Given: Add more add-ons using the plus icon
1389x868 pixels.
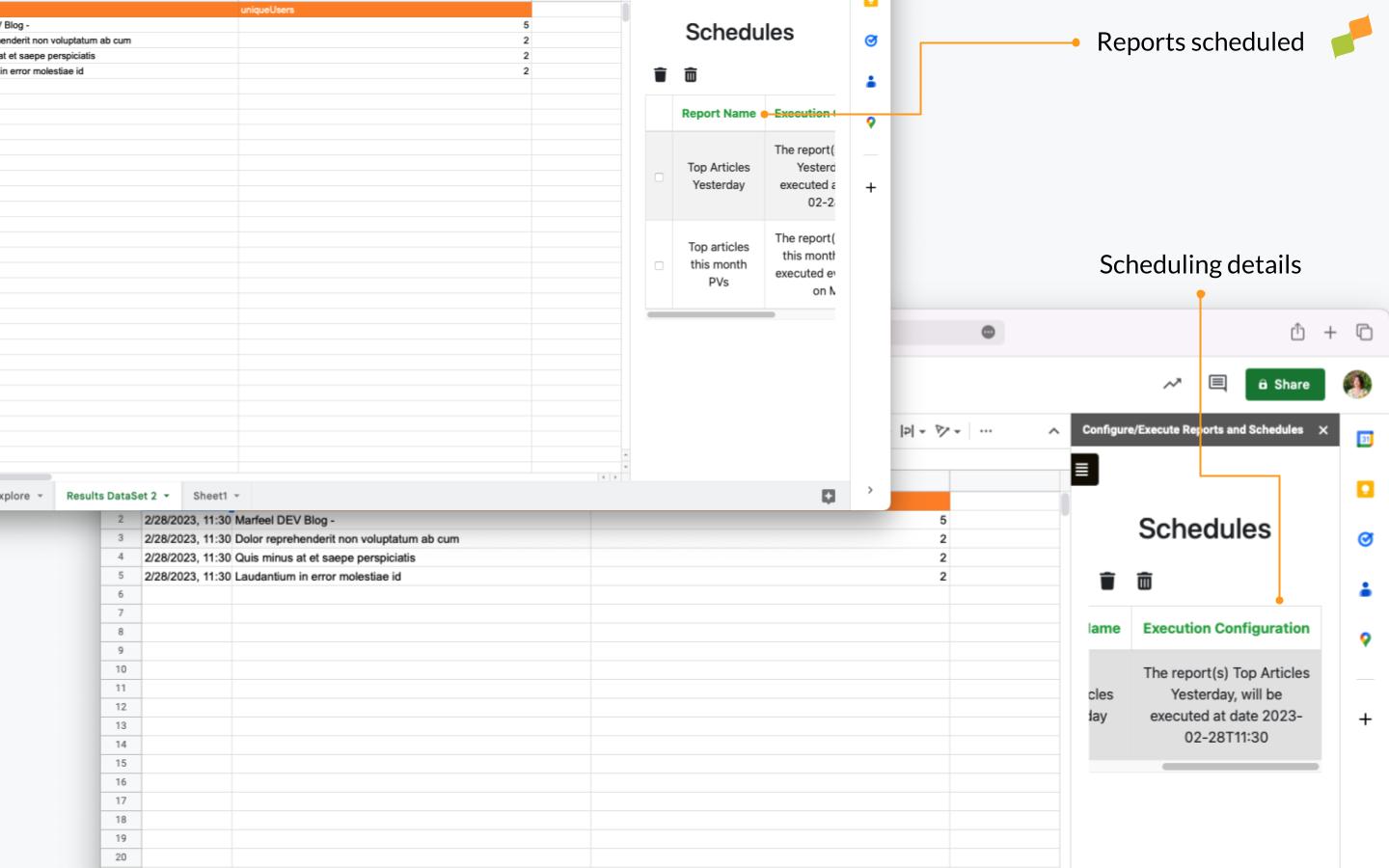Looking at the screenshot, I should [x=1365, y=719].
